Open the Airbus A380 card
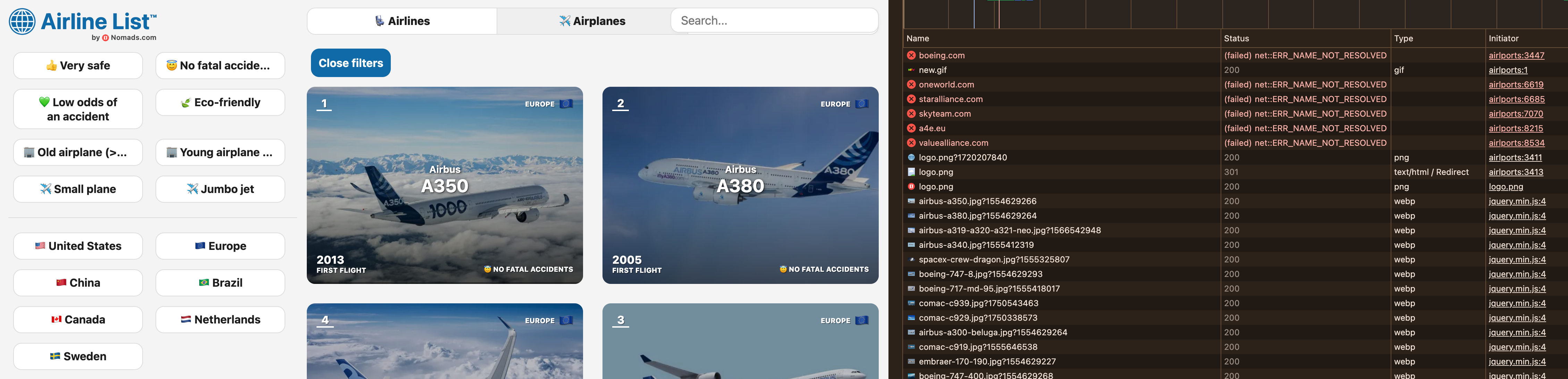The width and height of the screenshot is (1568, 379). pyautogui.click(x=740, y=185)
